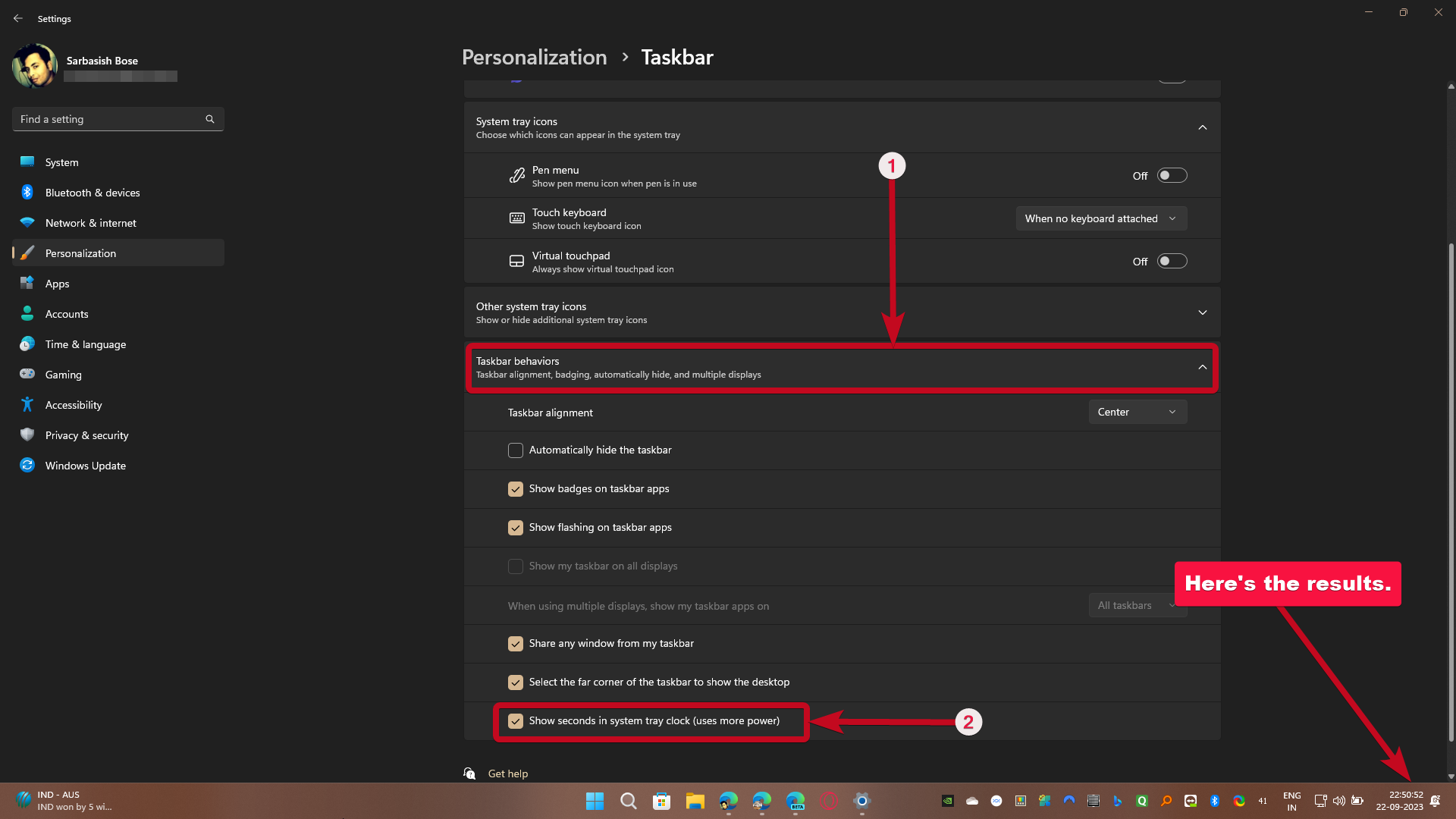Screen dimensions: 1456x819
Task: Click the Personalization settings icon in sidebar
Action: click(27, 252)
